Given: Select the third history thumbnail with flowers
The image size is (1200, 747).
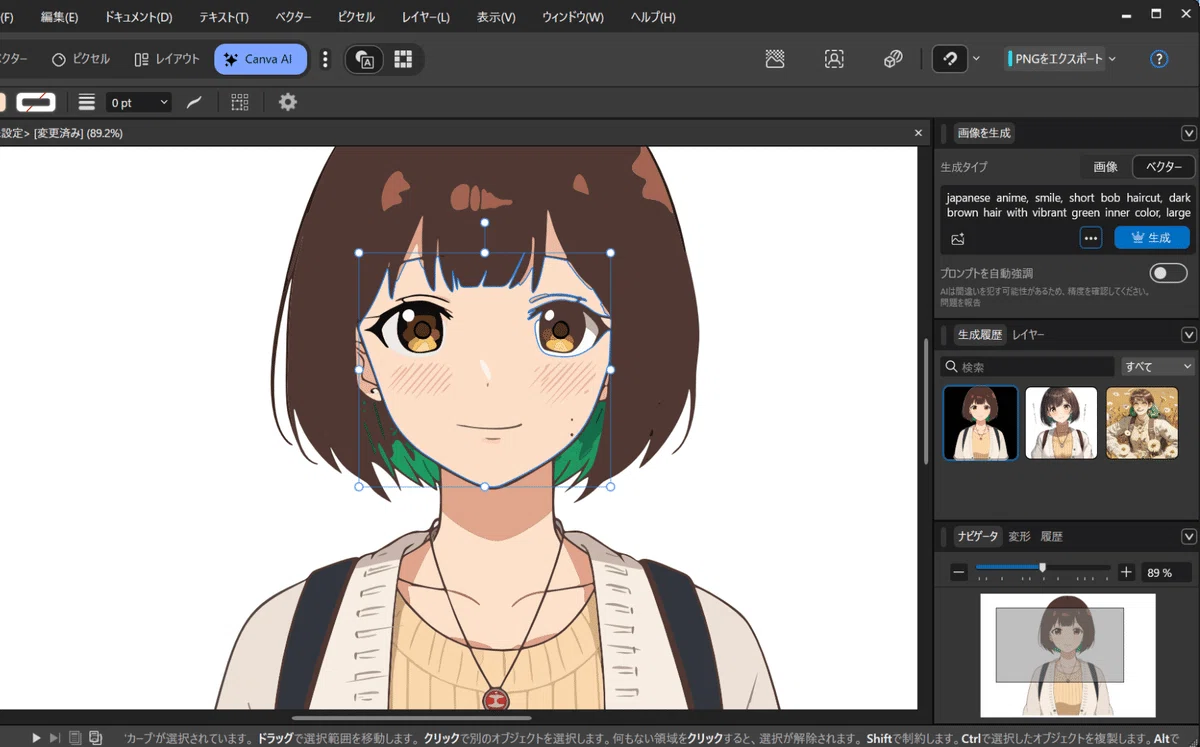Looking at the screenshot, I should (x=1142, y=423).
